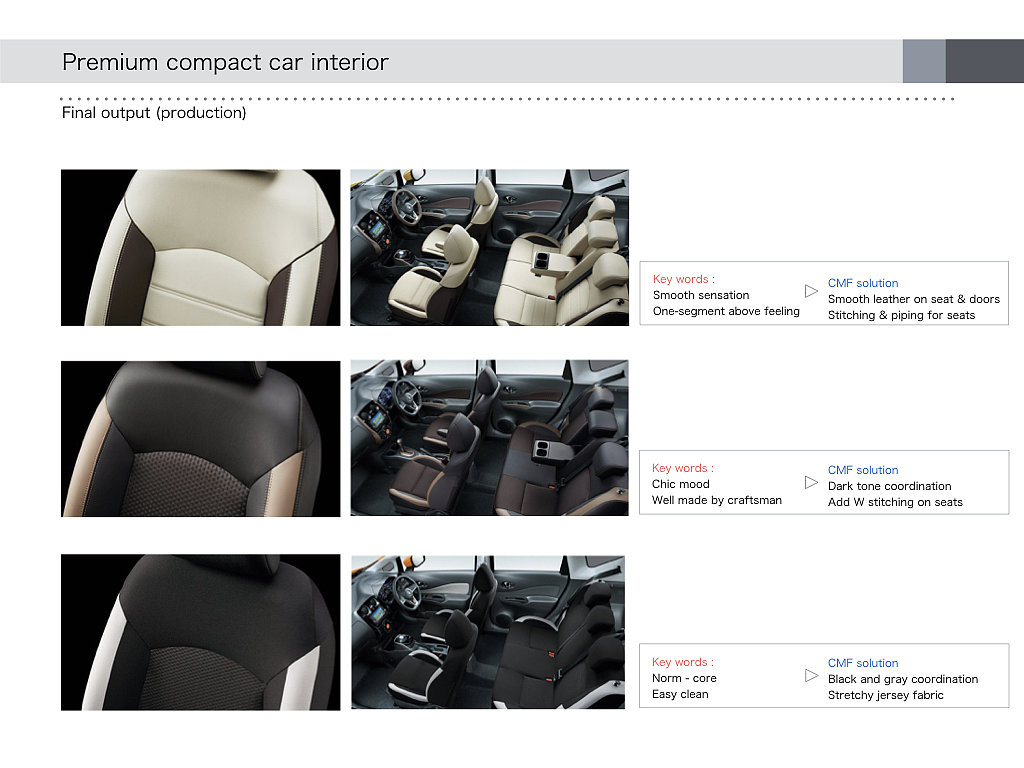Click the 'Norm - core' text
This screenshot has height=768, width=1024.
[684, 679]
